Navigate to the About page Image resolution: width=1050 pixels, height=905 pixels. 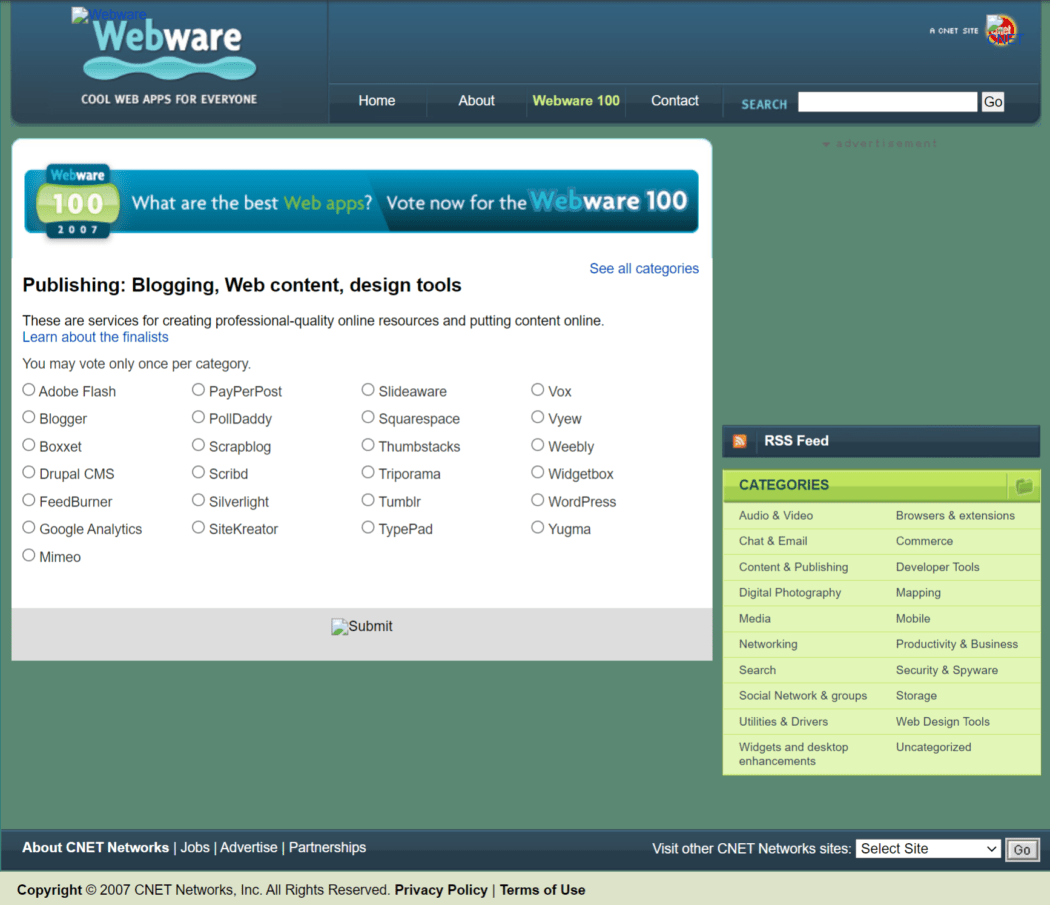tap(476, 100)
